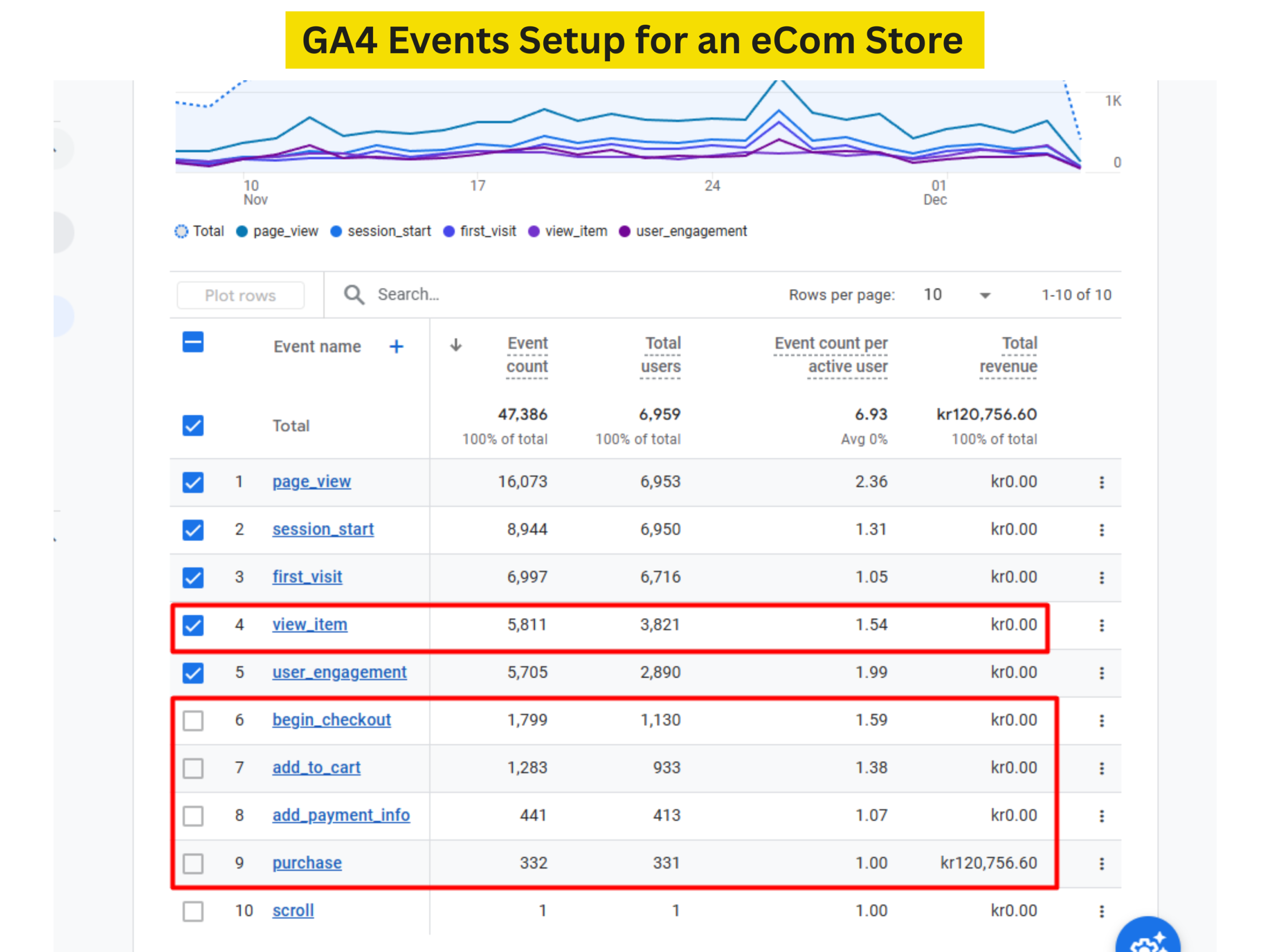This screenshot has height=952, width=1270.
Task: Open the three-dot menu for the page_view row
Action: point(1101,482)
